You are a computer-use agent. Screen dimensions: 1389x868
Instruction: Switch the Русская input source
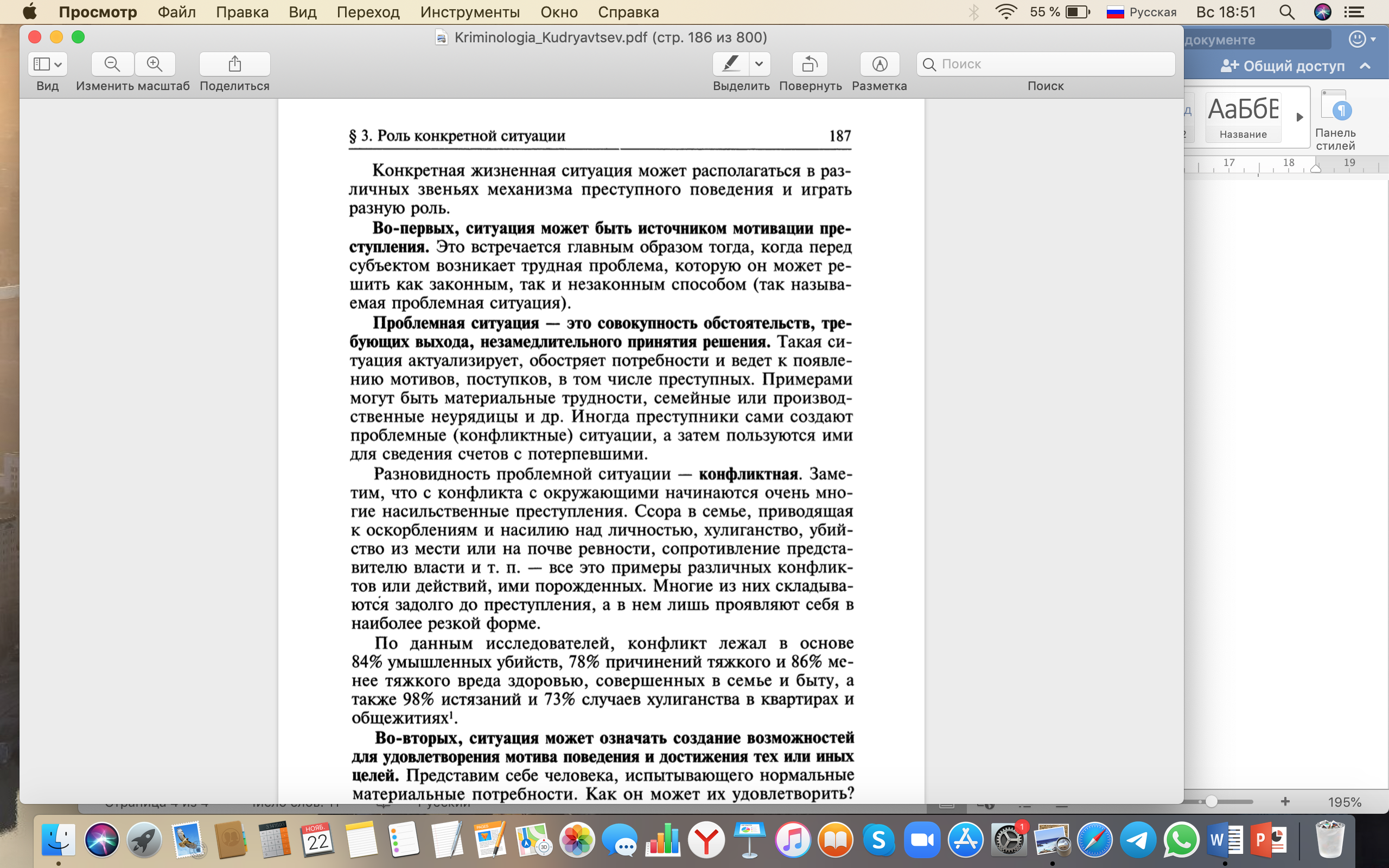1141,12
